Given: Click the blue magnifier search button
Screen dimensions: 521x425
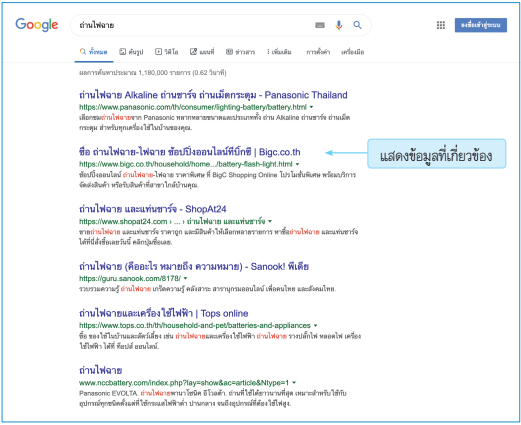Looking at the screenshot, I should (x=357, y=25).
